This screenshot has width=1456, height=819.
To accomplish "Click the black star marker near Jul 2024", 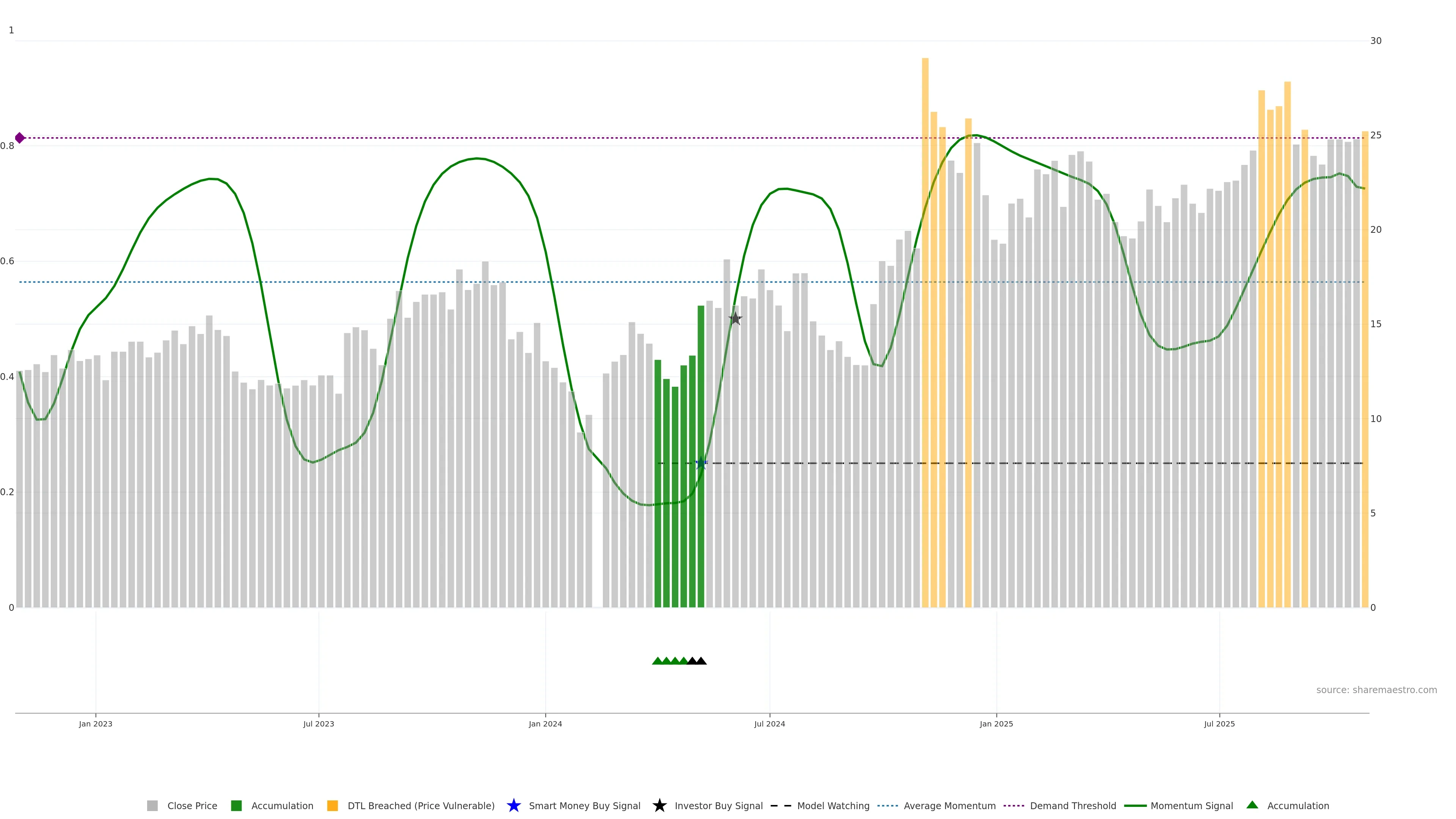I will click(735, 319).
